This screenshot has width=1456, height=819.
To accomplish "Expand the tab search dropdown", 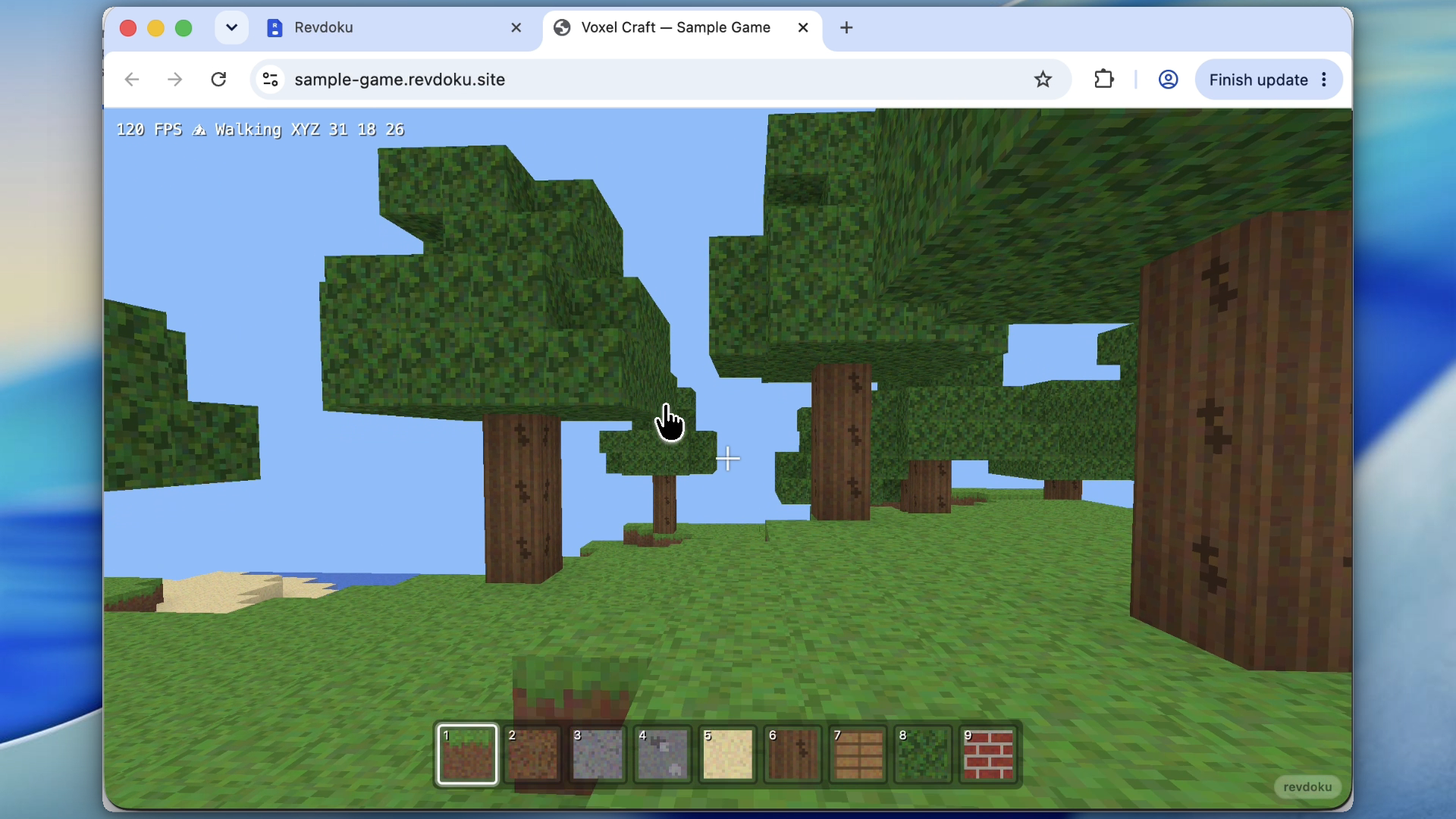I will click(231, 28).
